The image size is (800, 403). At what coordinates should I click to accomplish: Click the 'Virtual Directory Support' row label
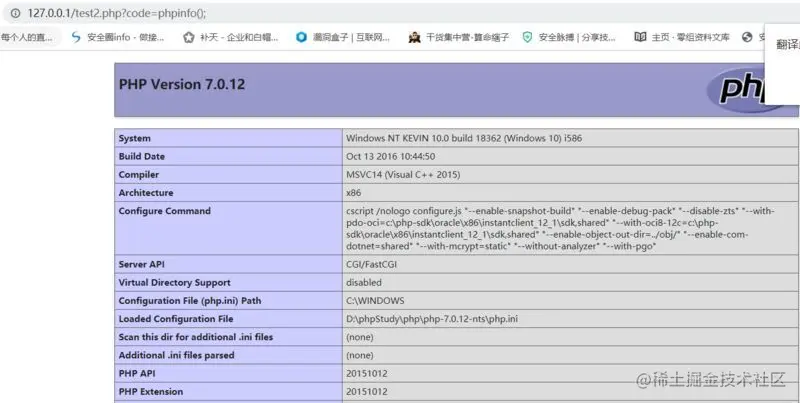point(174,283)
